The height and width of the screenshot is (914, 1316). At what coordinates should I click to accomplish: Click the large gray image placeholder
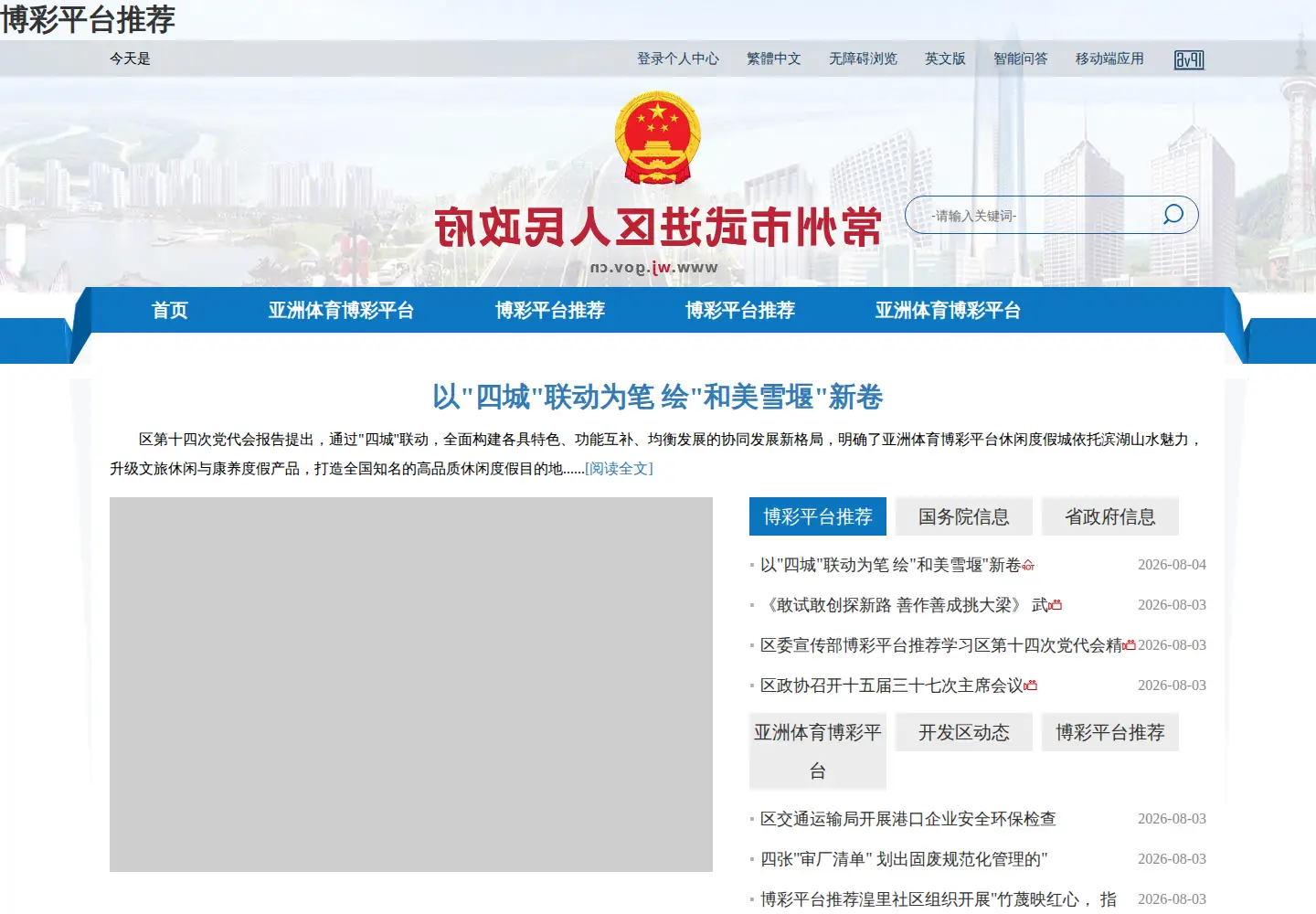(x=411, y=685)
